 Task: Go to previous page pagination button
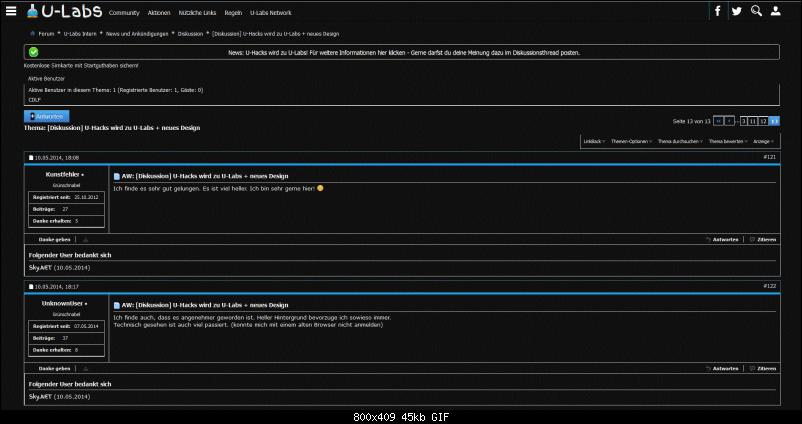[x=730, y=121]
